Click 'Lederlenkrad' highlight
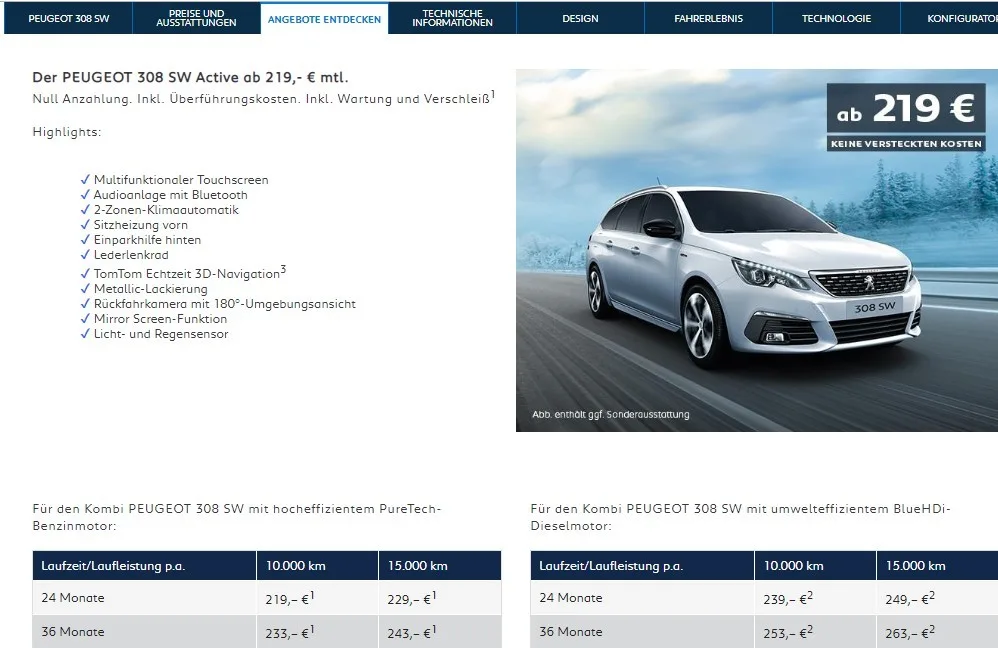 pos(131,255)
